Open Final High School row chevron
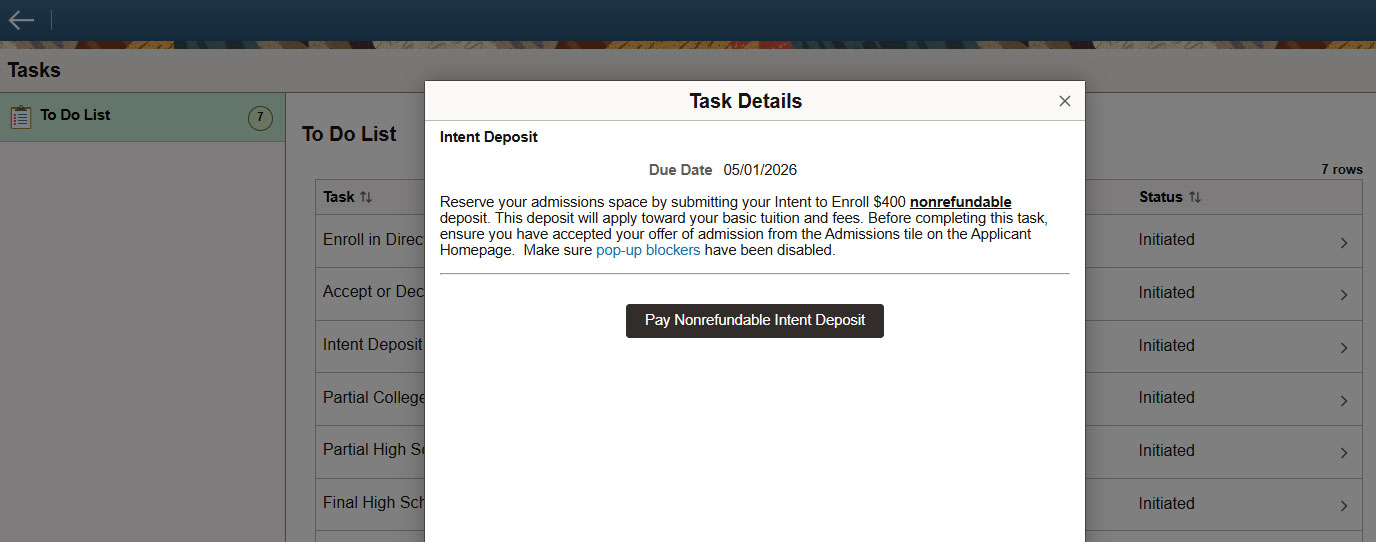This screenshot has height=542, width=1376. coord(1343,506)
